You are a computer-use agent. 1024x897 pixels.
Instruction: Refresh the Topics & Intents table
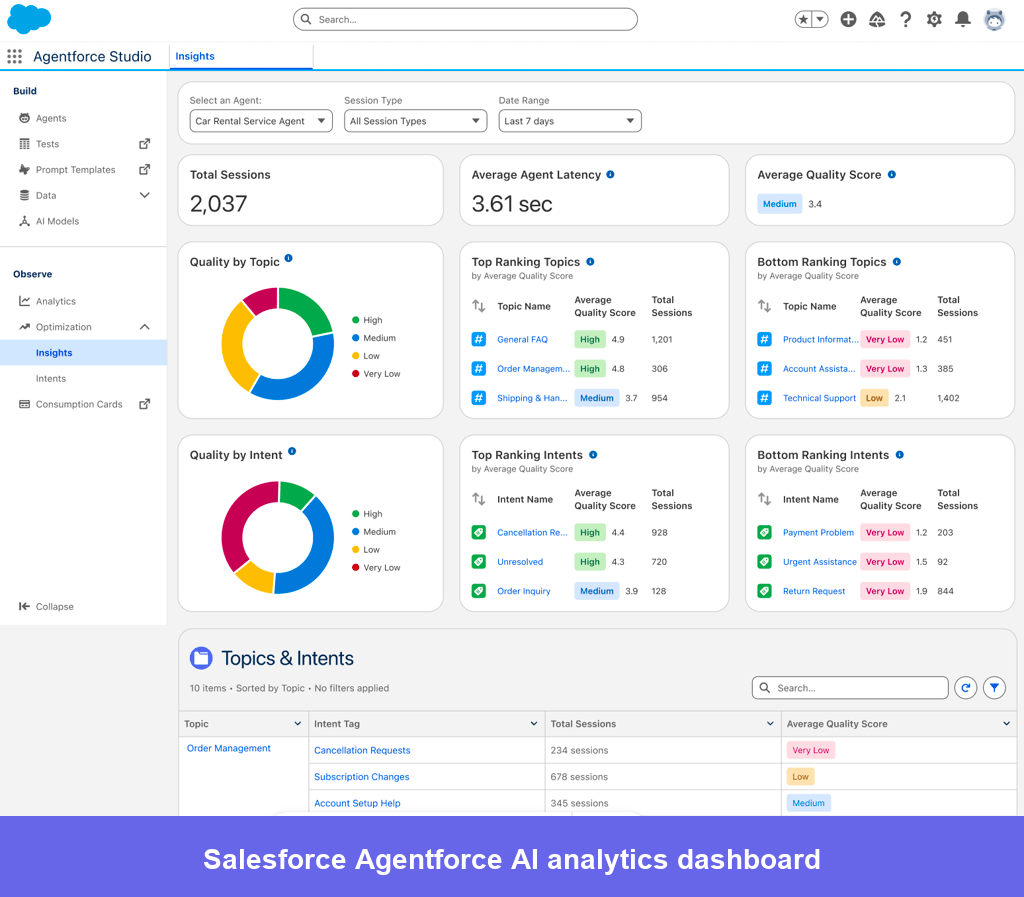pos(965,687)
